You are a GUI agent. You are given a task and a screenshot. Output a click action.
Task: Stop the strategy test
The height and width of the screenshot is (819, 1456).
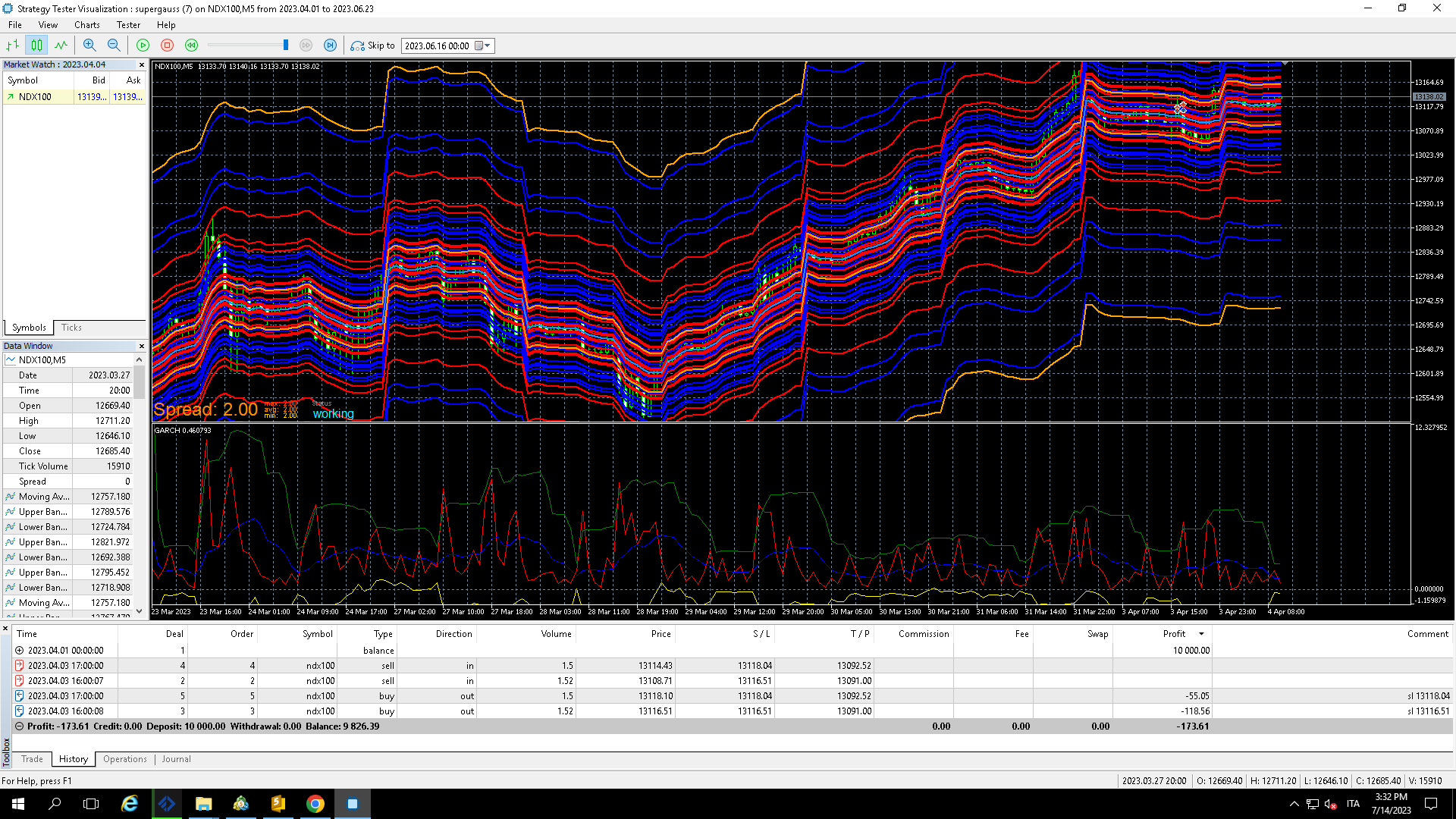click(167, 45)
